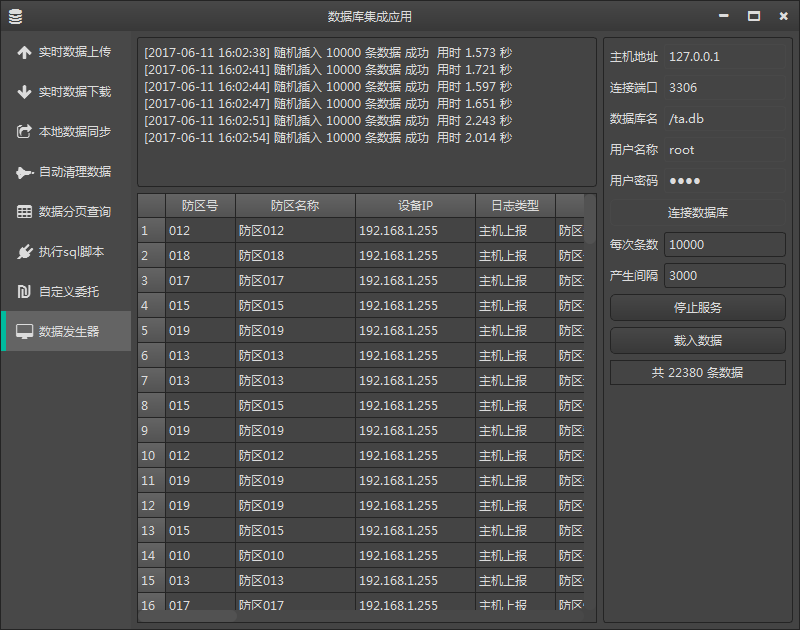Click the 防区010 cell in row 14
Viewport: 800px width, 630px height.
pos(295,556)
